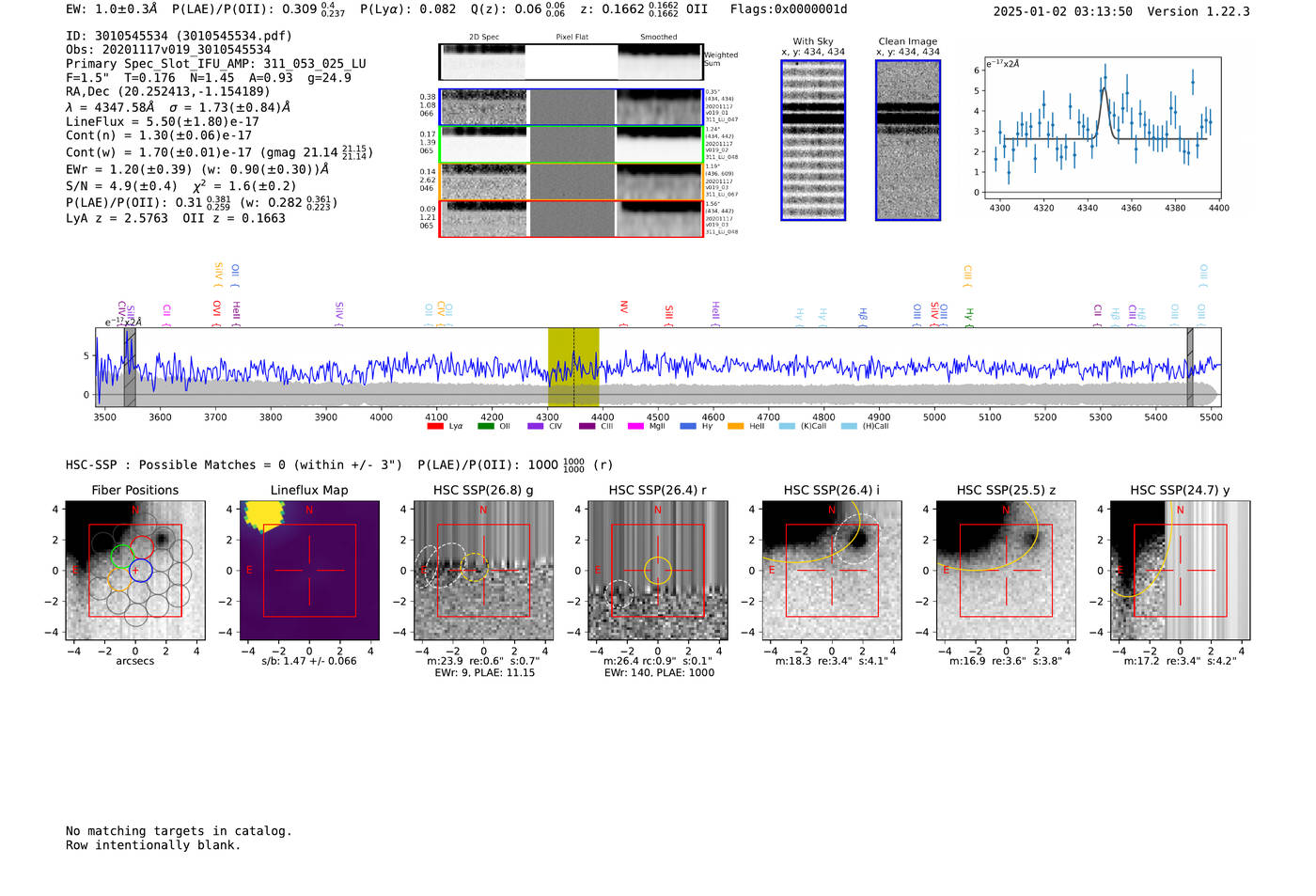Click 'No matching targets in catalog.' text
This screenshot has width=1316, height=896.
click(x=179, y=831)
